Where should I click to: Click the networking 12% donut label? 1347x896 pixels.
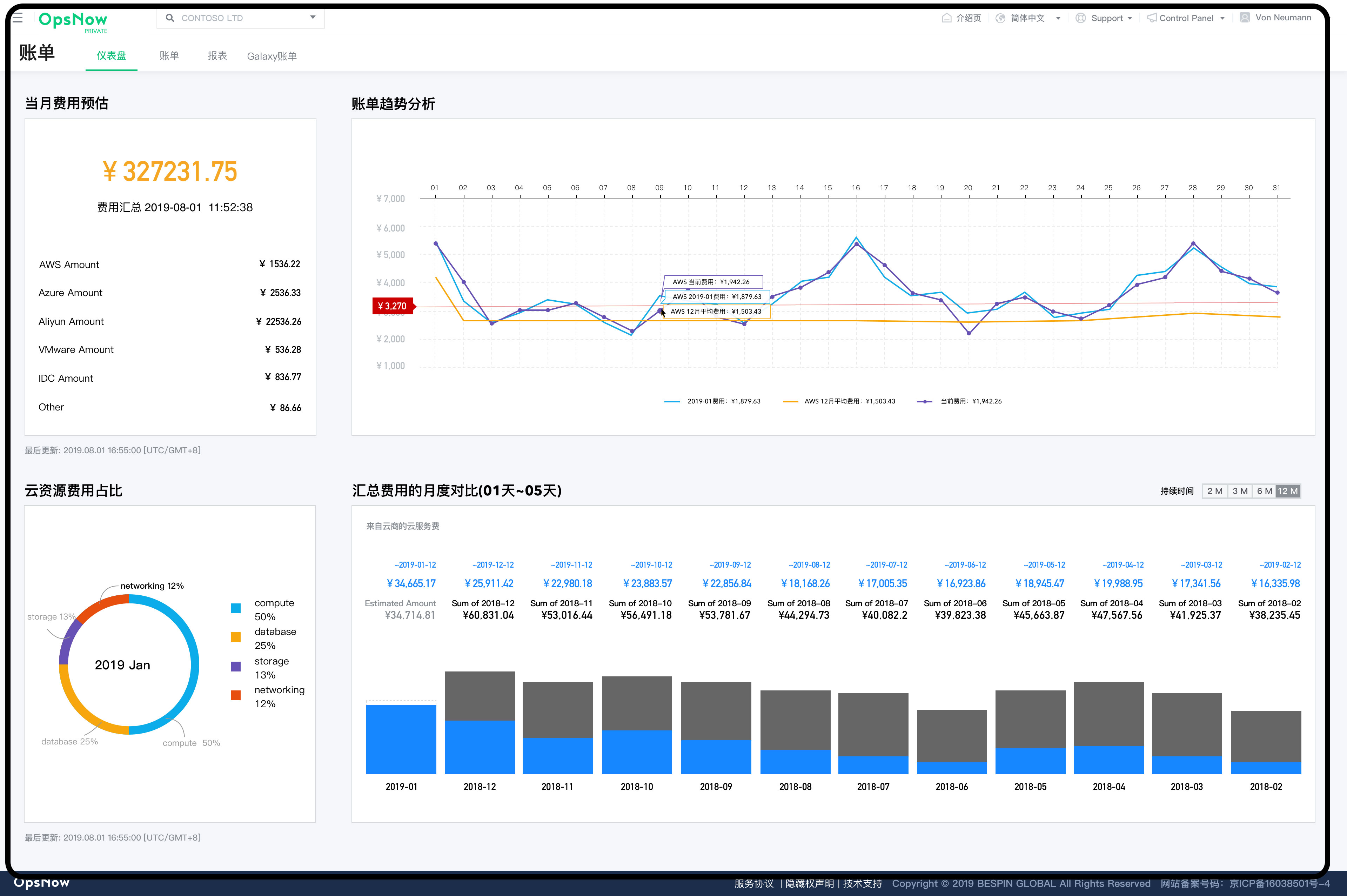(152, 586)
